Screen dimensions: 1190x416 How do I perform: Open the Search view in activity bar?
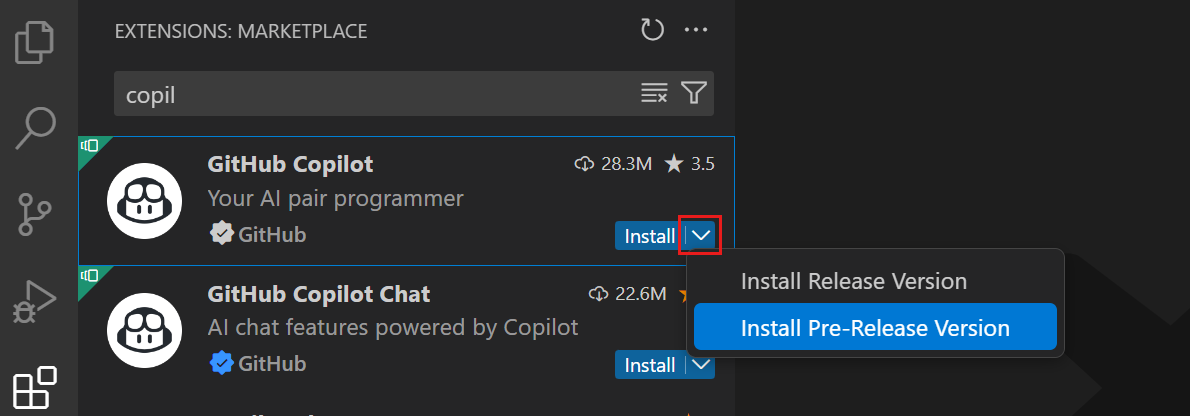[34, 127]
